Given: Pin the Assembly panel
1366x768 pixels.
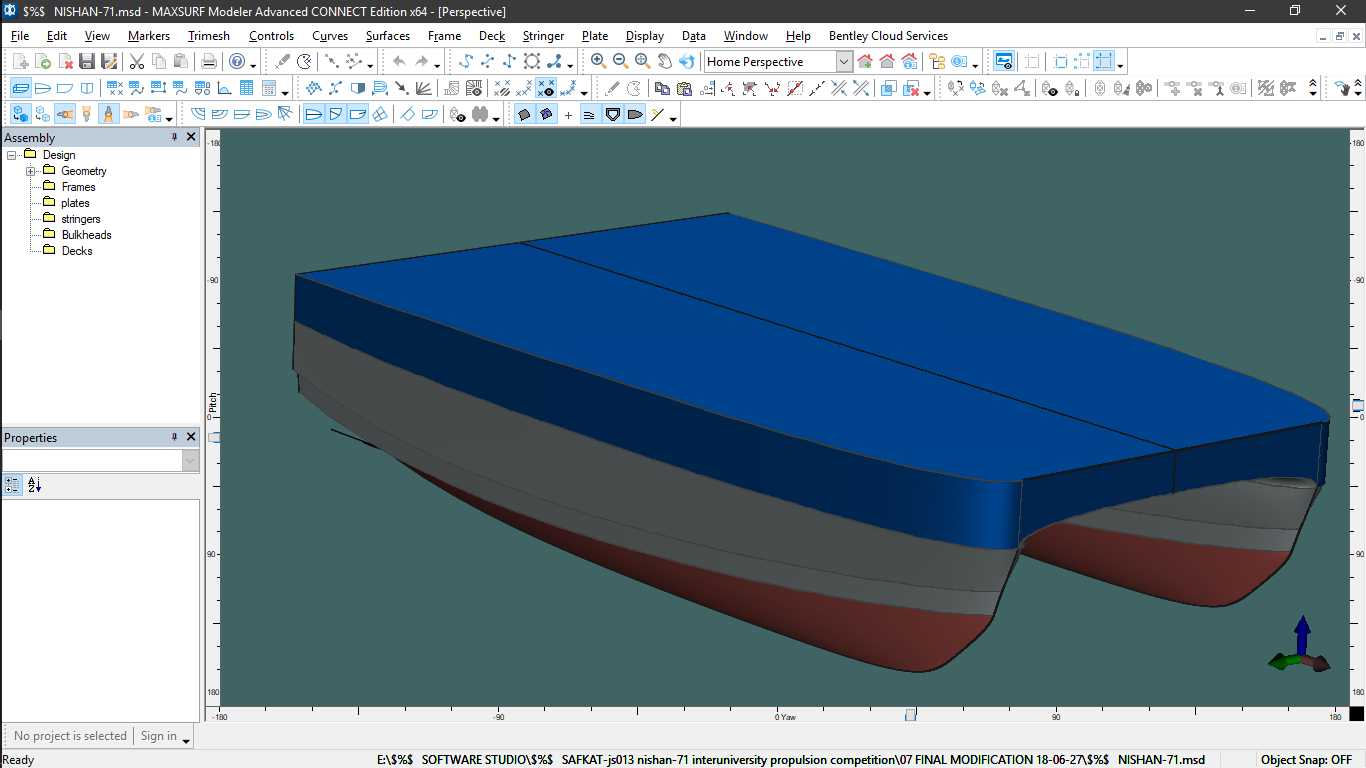Looking at the screenshot, I should click(174, 137).
